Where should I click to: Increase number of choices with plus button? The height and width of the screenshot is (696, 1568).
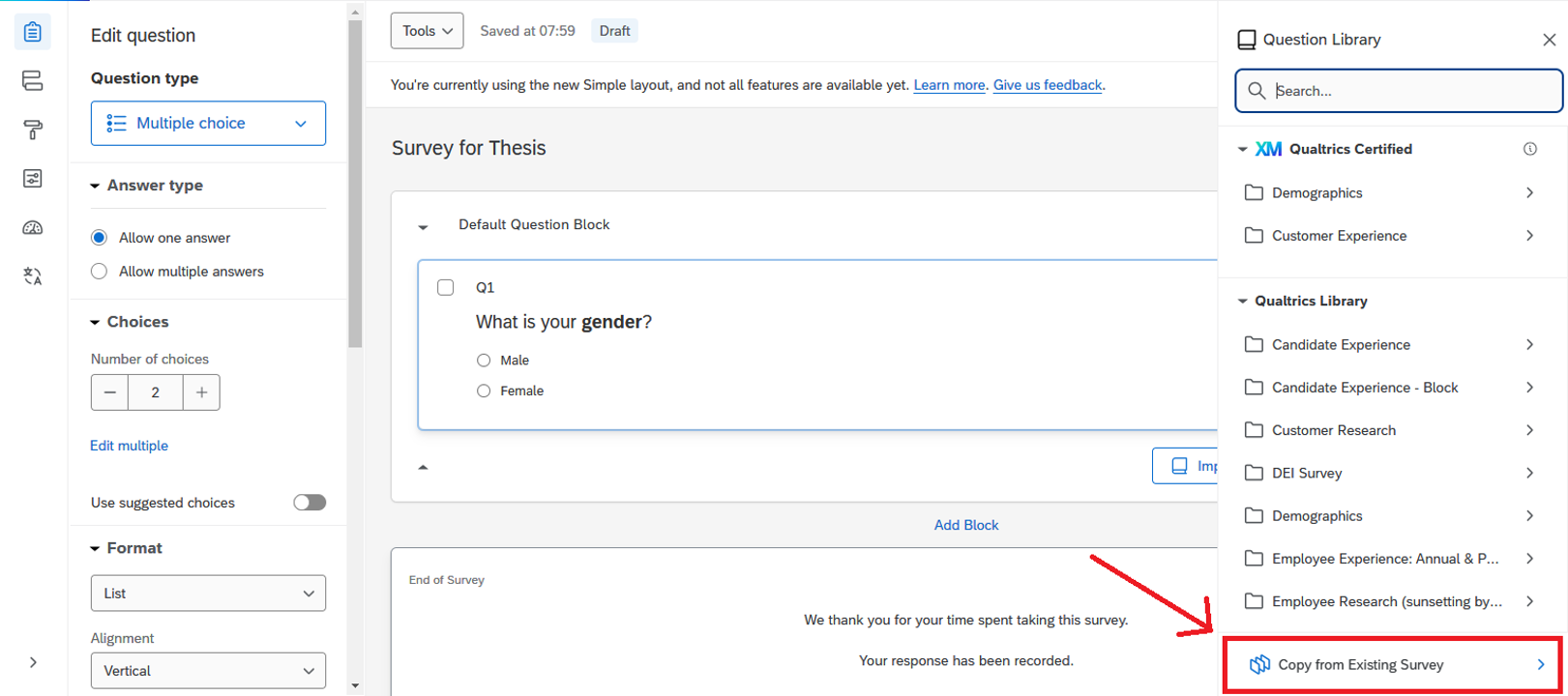(x=201, y=392)
